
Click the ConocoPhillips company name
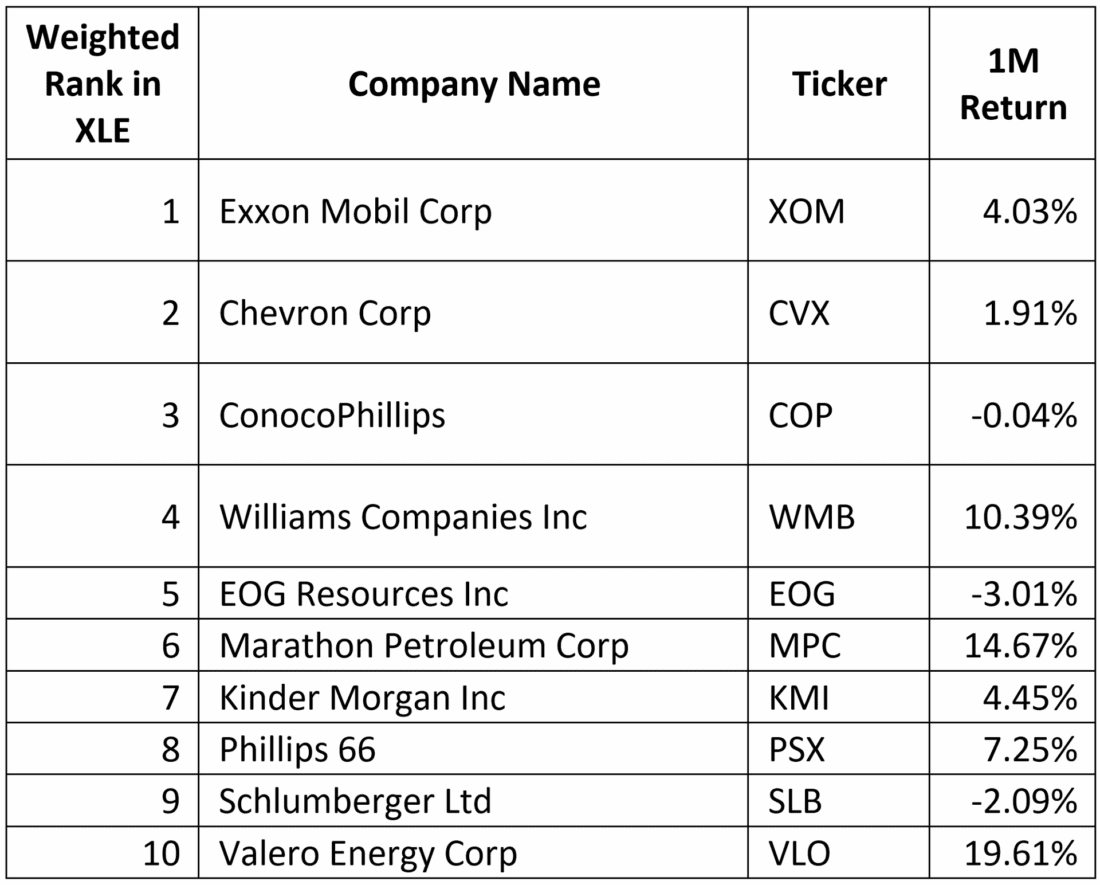click(x=332, y=415)
